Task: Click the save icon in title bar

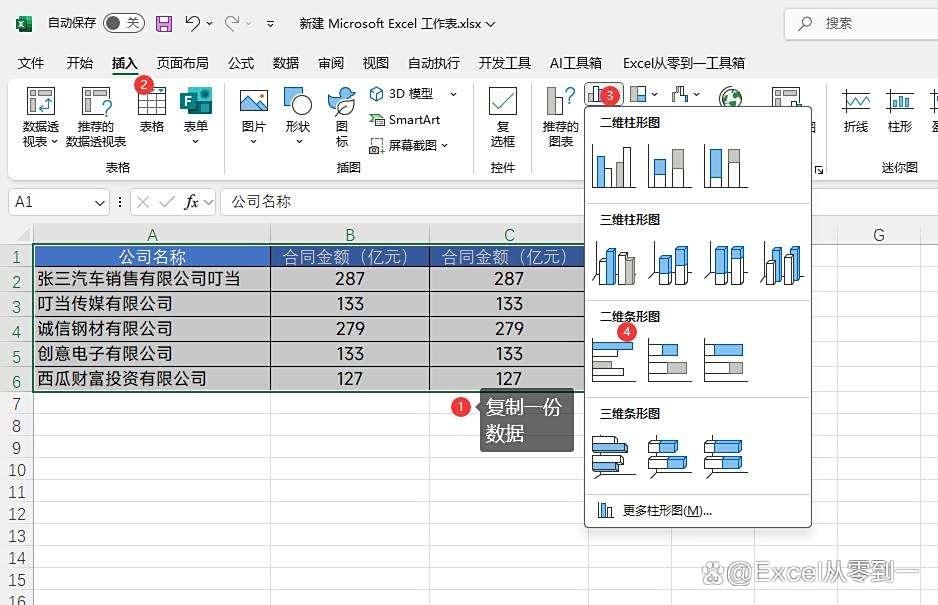Action: (164, 23)
